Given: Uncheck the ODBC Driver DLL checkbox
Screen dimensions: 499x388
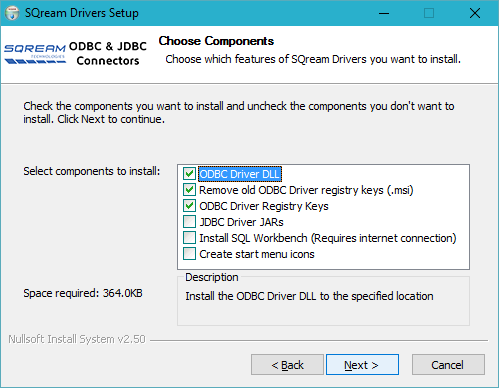Looking at the screenshot, I should click(189, 174).
